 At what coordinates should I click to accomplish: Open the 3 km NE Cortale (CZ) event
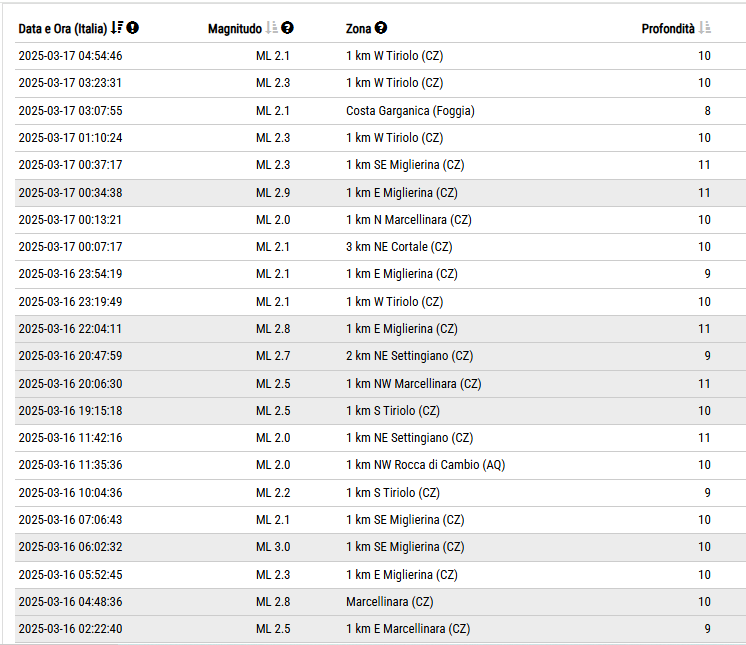coord(380,247)
